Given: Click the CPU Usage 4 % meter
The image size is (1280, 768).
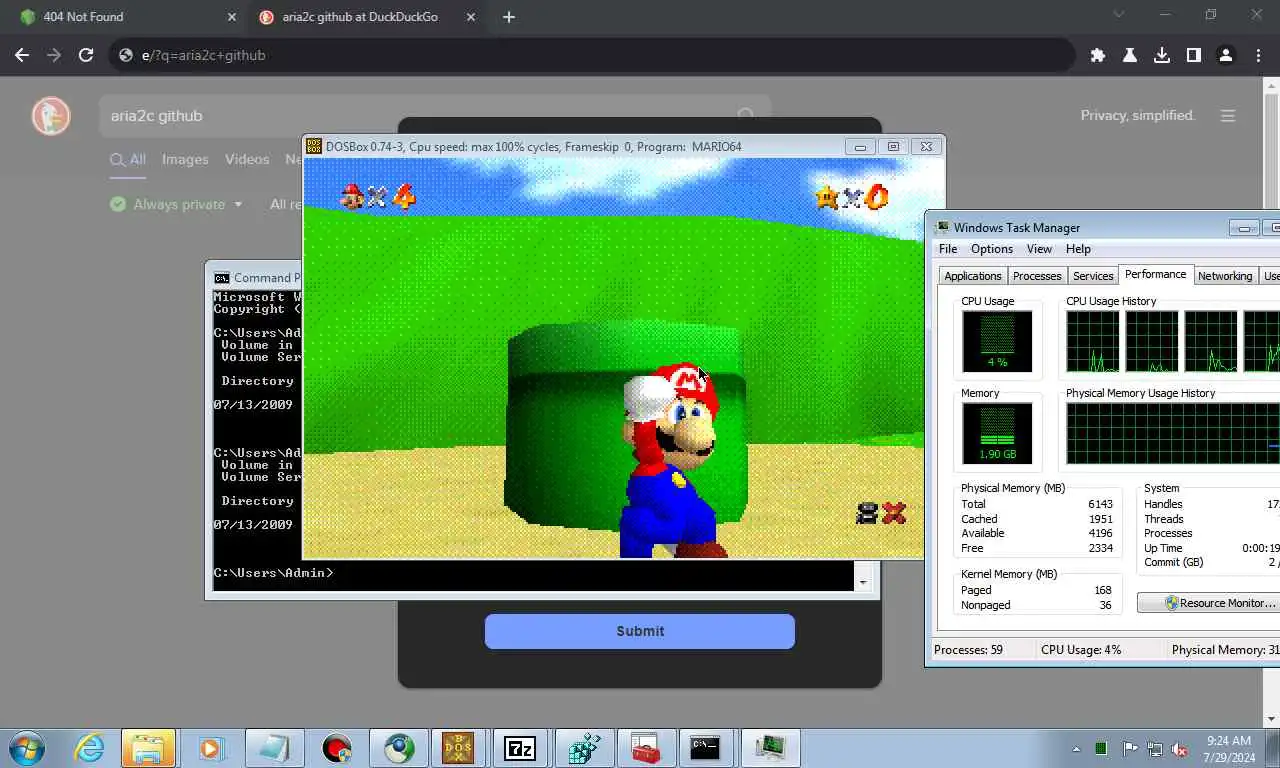Looking at the screenshot, I should pyautogui.click(x=997, y=341).
